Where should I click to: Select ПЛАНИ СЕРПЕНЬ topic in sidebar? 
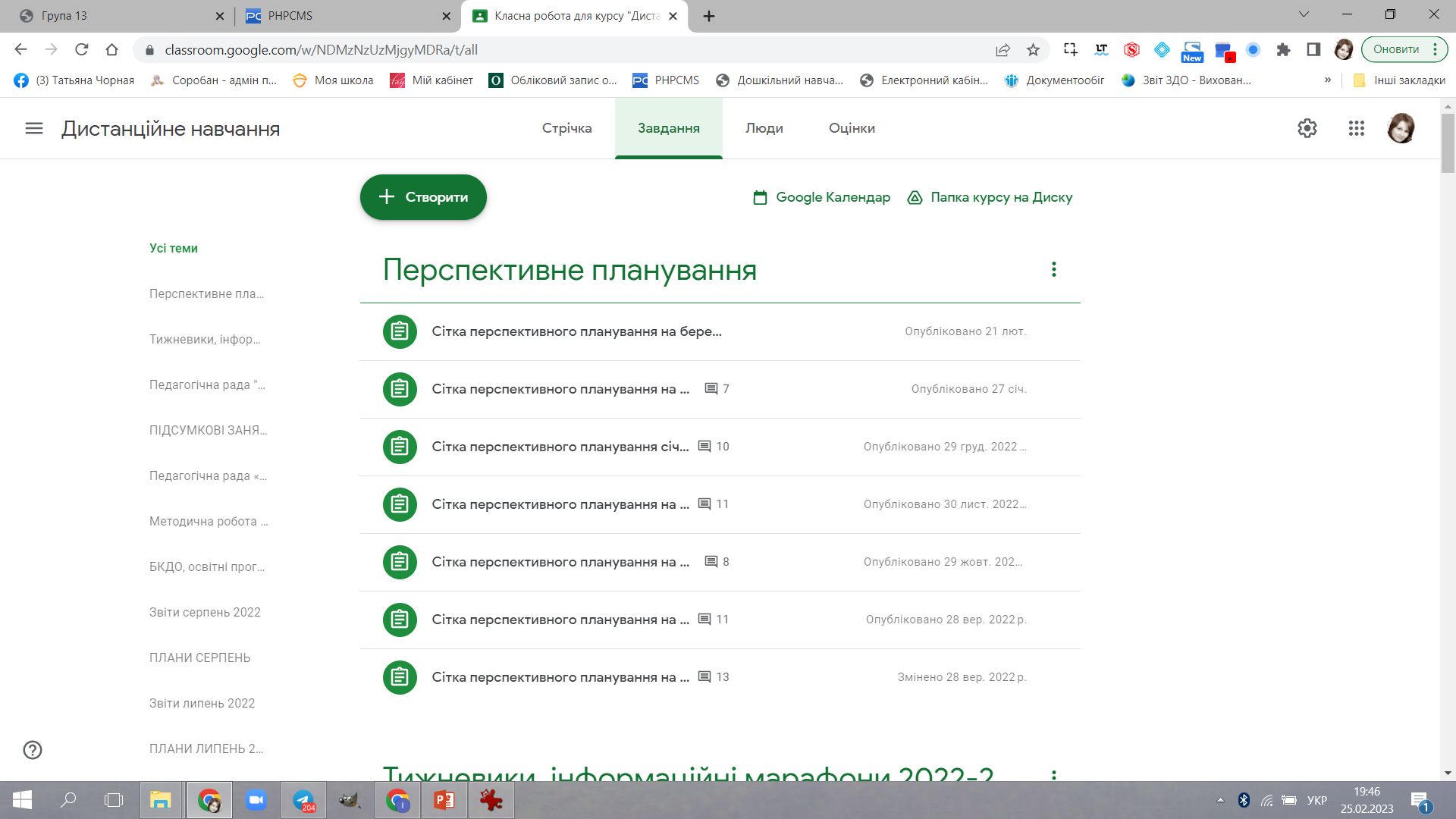(x=199, y=657)
